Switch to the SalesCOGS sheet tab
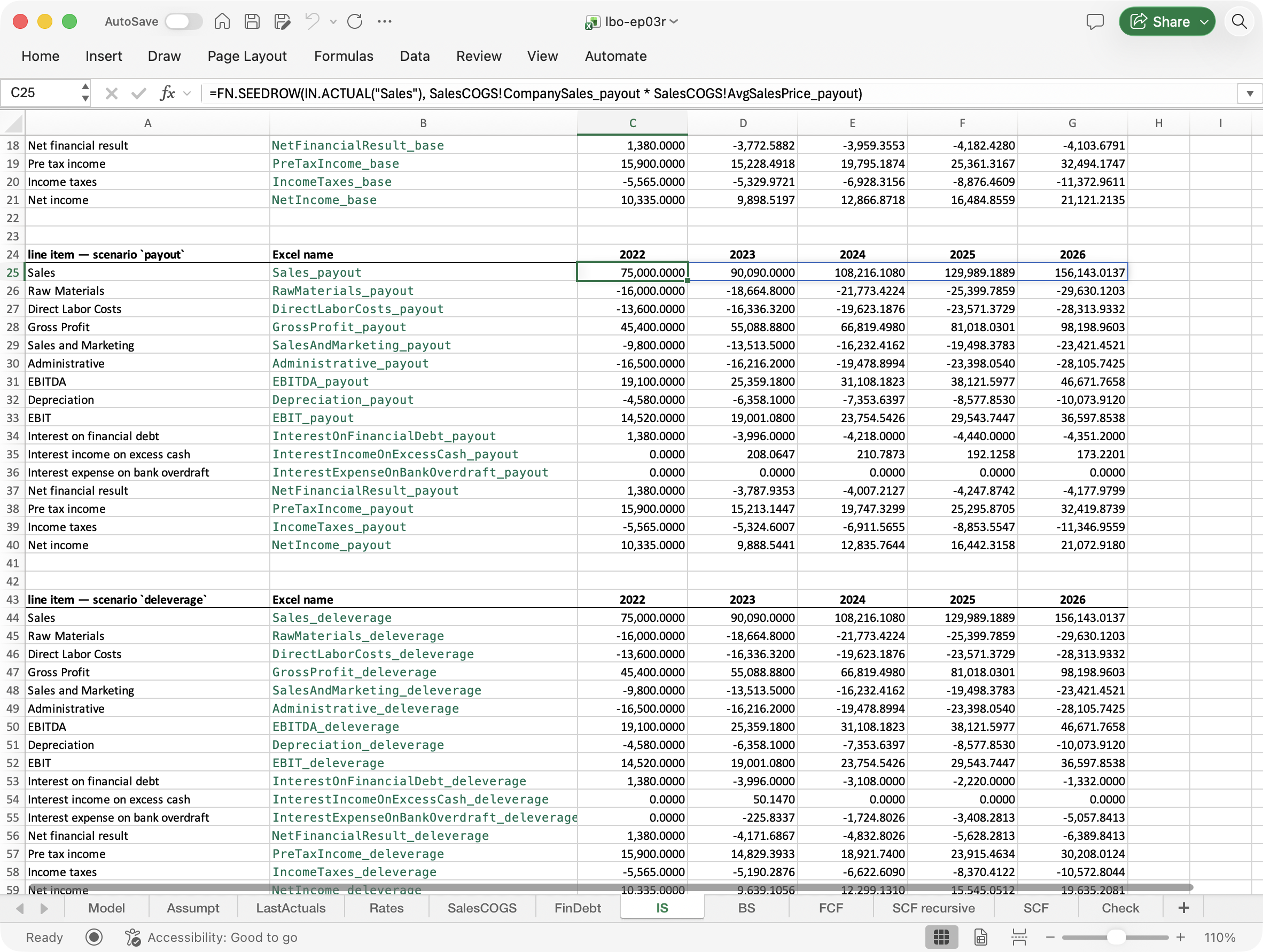 click(x=482, y=908)
